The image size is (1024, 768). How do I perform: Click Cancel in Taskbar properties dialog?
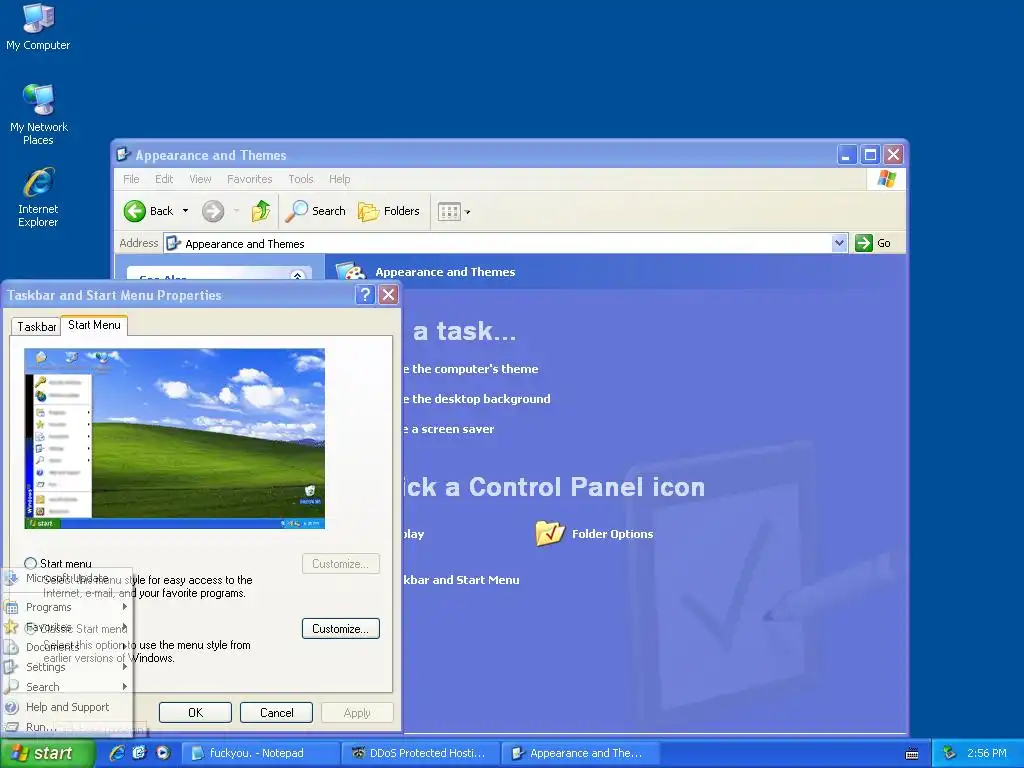[x=276, y=712]
